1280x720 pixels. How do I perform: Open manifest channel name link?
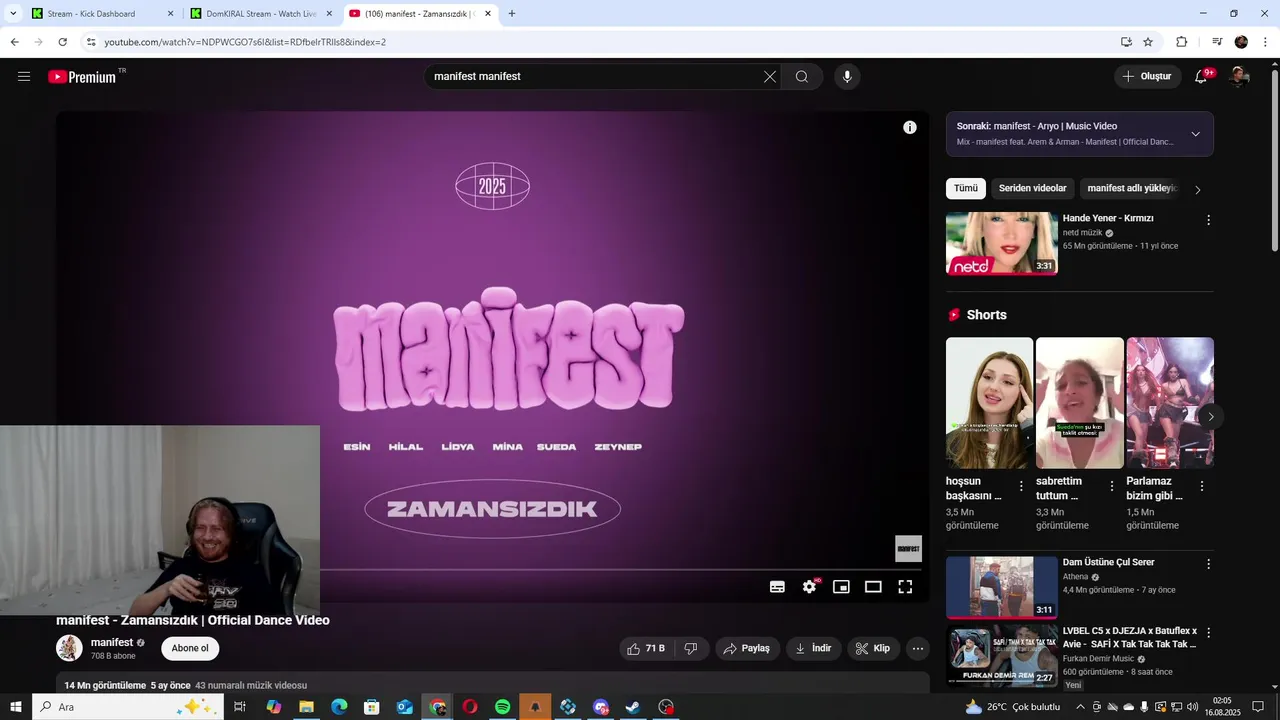112,642
